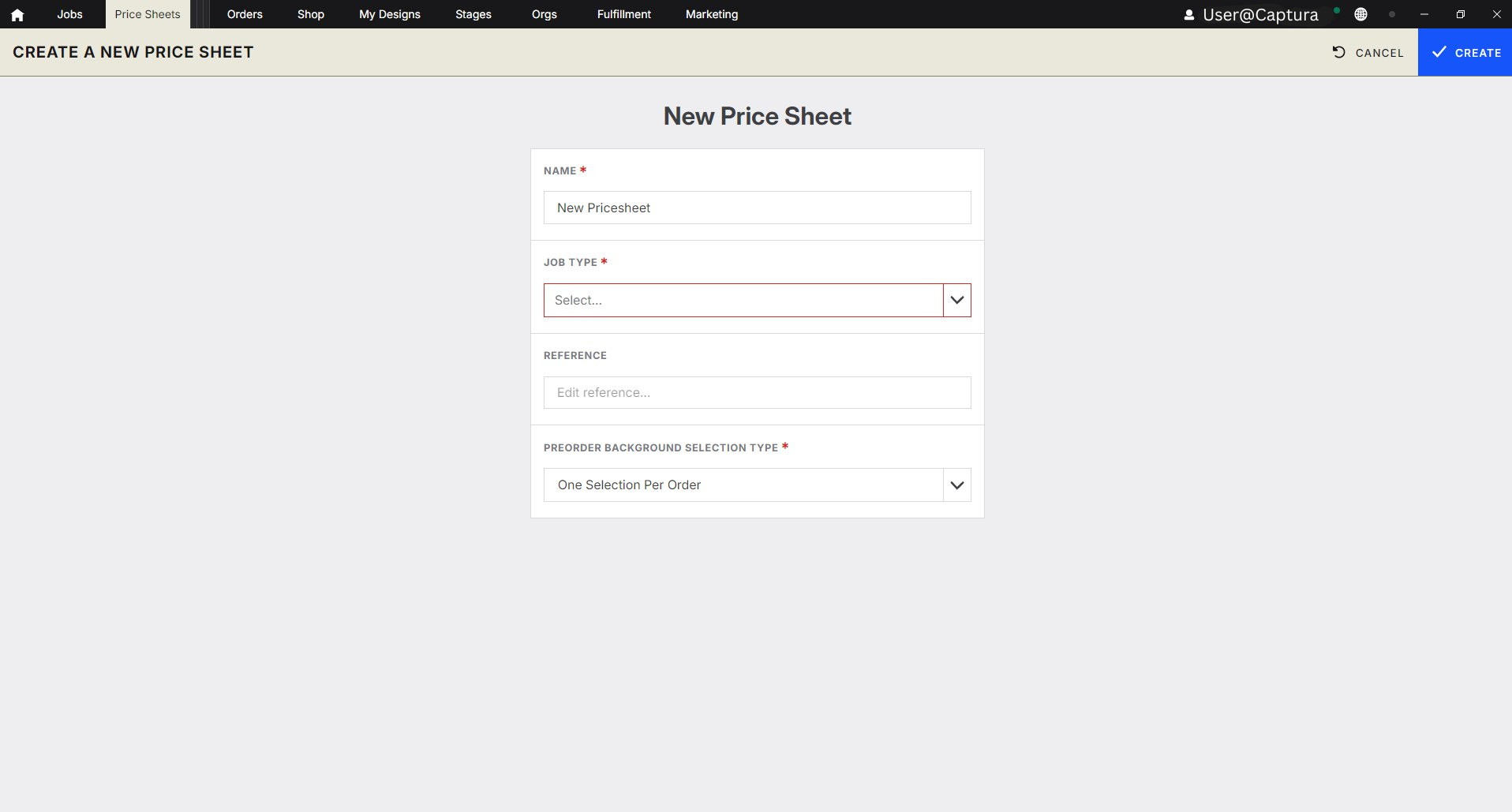1512x812 pixels.
Task: Open the Marketing section
Action: (712, 14)
